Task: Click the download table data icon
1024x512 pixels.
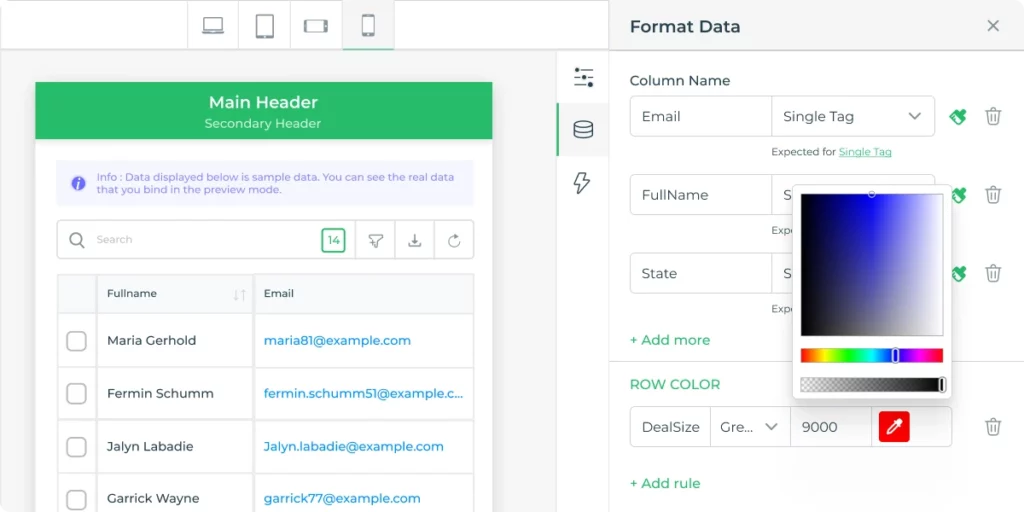Action: 414,241
